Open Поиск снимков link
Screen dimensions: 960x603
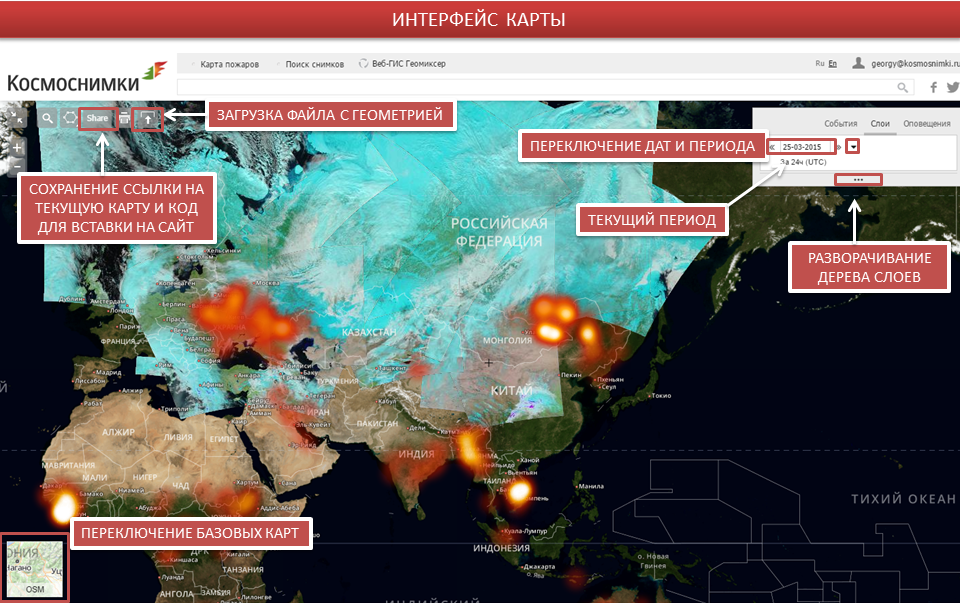click(x=315, y=64)
